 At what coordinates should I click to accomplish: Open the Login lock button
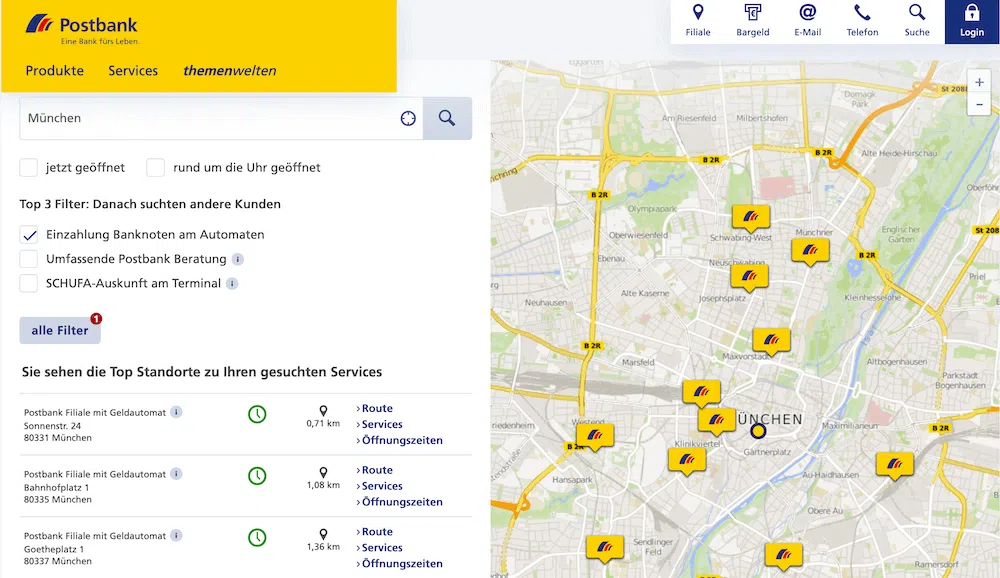click(972, 22)
